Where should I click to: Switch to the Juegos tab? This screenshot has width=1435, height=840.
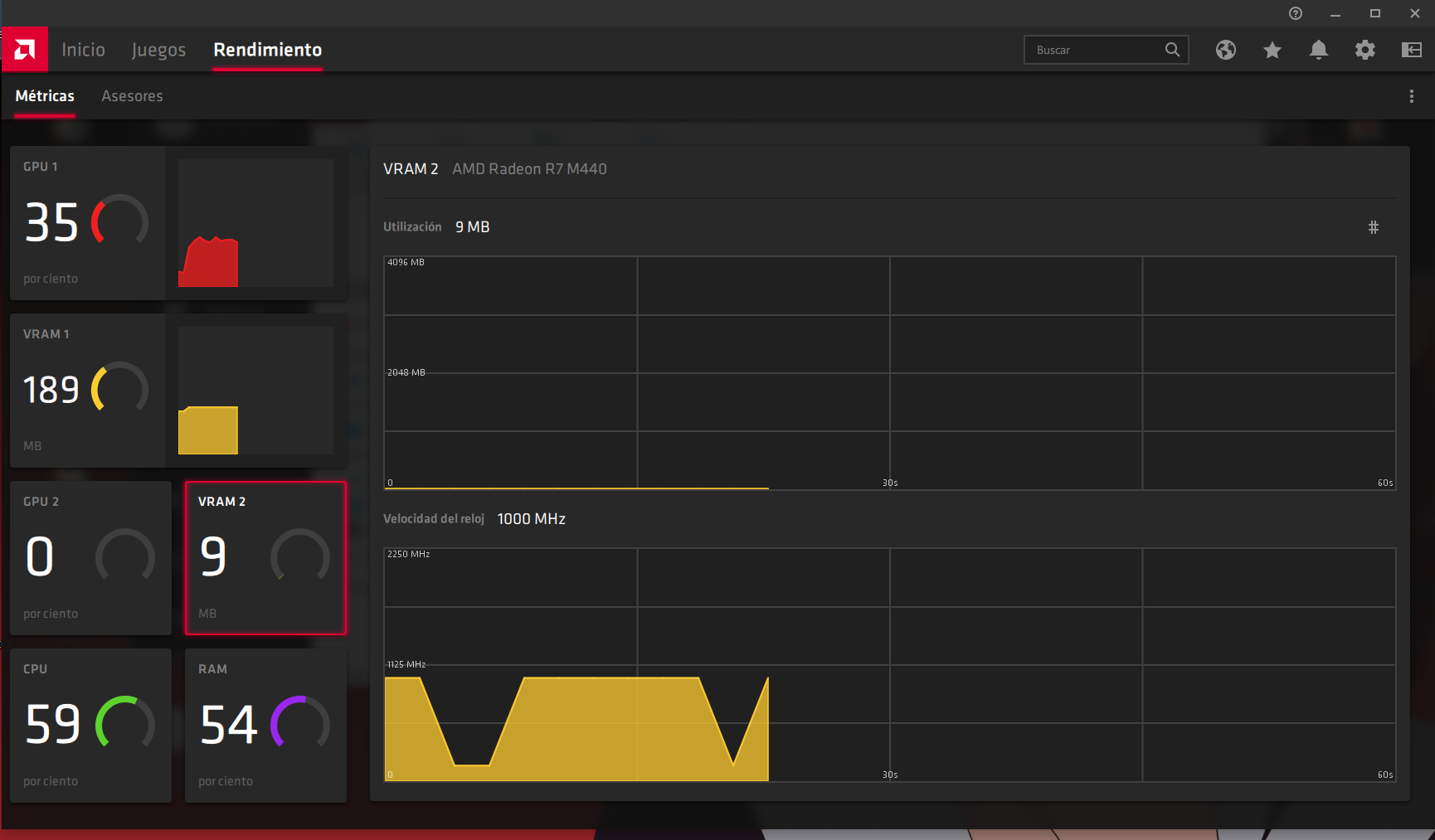click(x=158, y=50)
